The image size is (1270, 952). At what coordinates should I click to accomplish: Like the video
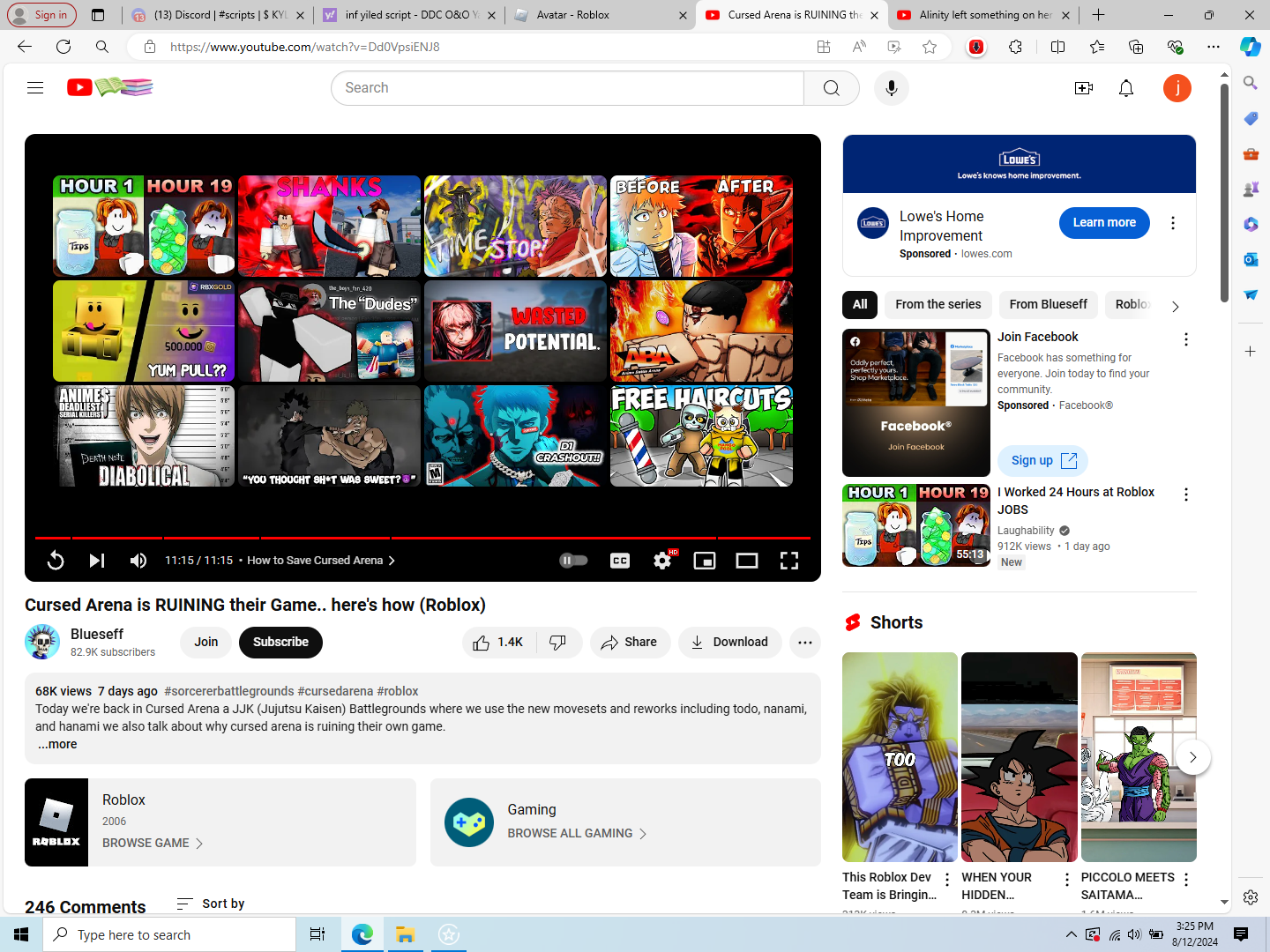[498, 643]
